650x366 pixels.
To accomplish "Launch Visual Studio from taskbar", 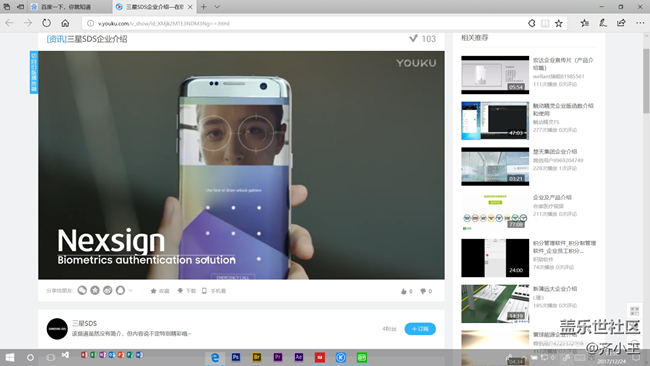I will click(x=65, y=355).
